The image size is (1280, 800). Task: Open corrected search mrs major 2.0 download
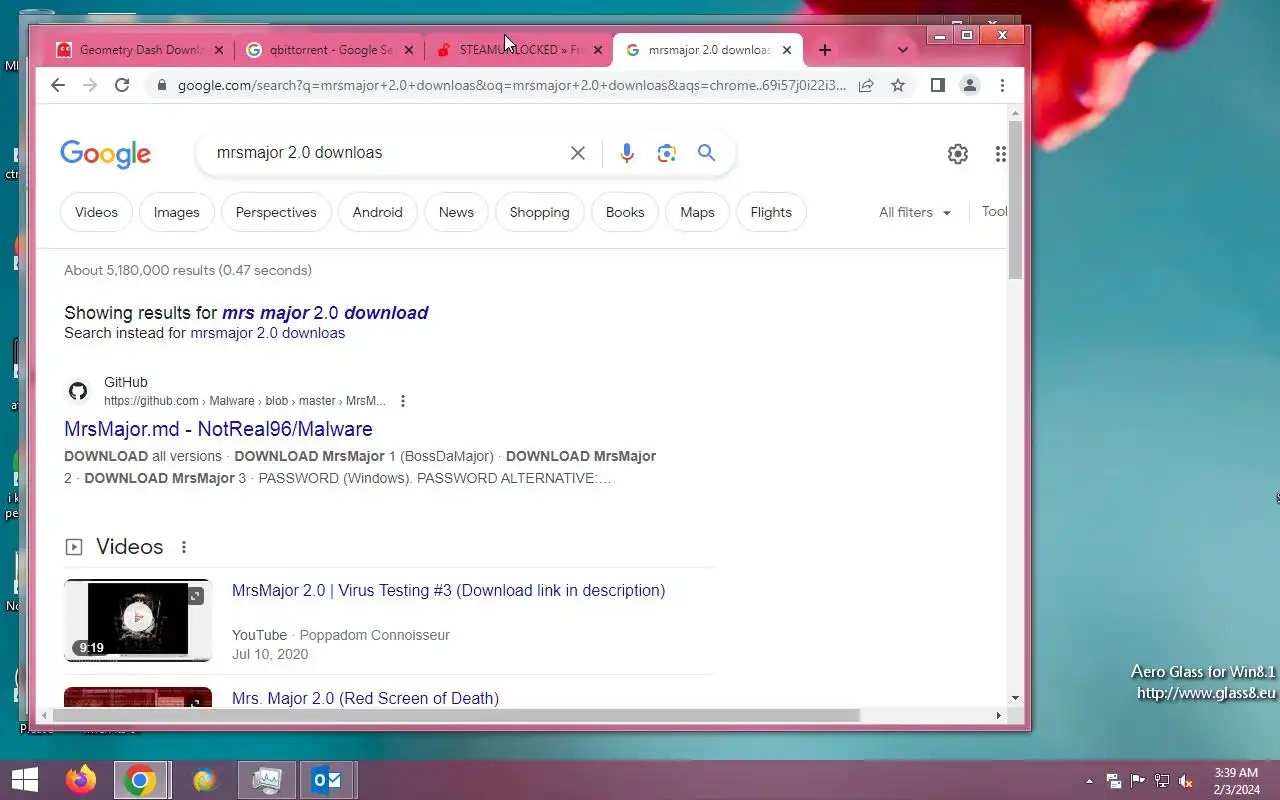[325, 313]
